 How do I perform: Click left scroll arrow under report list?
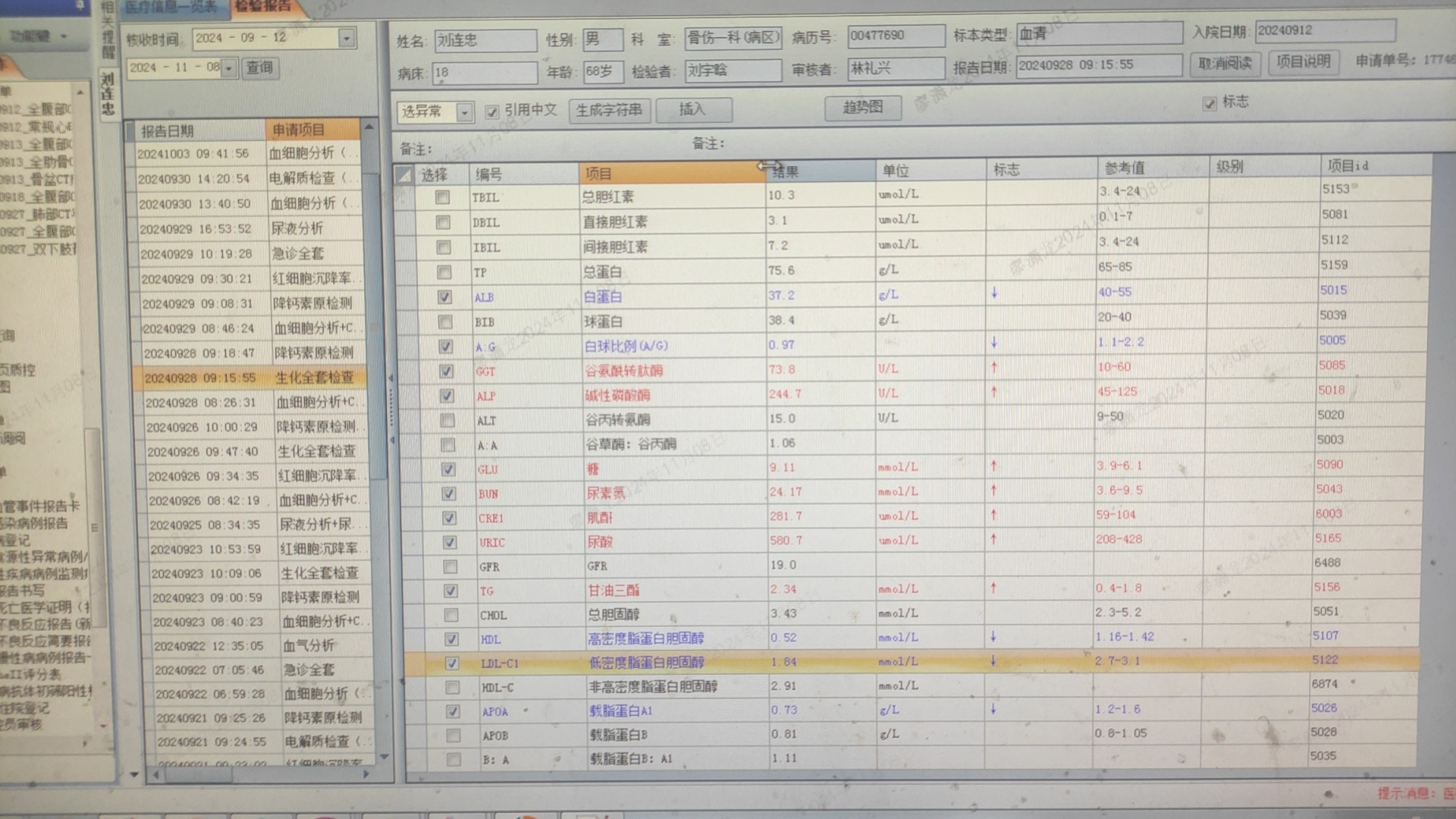tap(156, 774)
